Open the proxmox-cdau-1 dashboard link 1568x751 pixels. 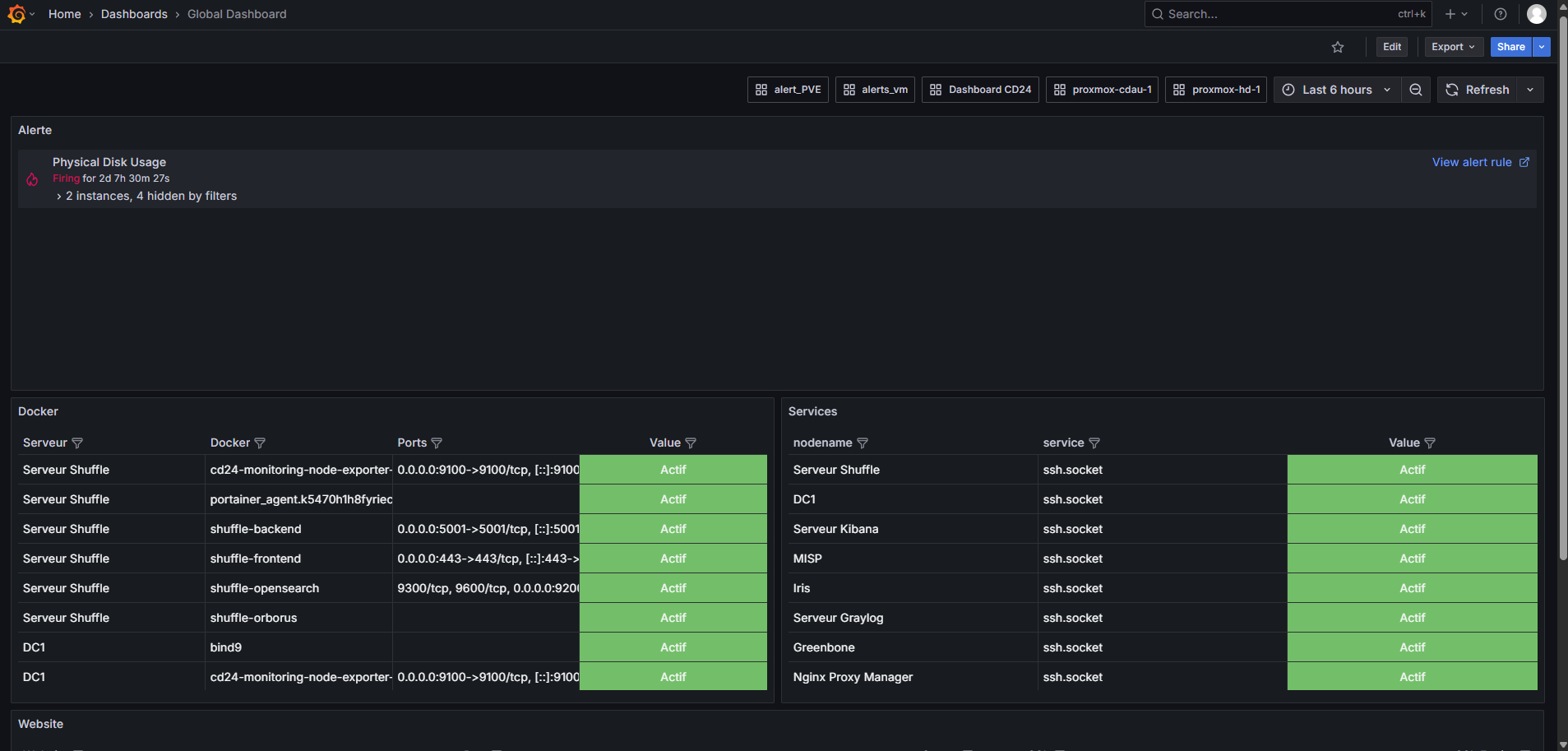(x=1102, y=90)
